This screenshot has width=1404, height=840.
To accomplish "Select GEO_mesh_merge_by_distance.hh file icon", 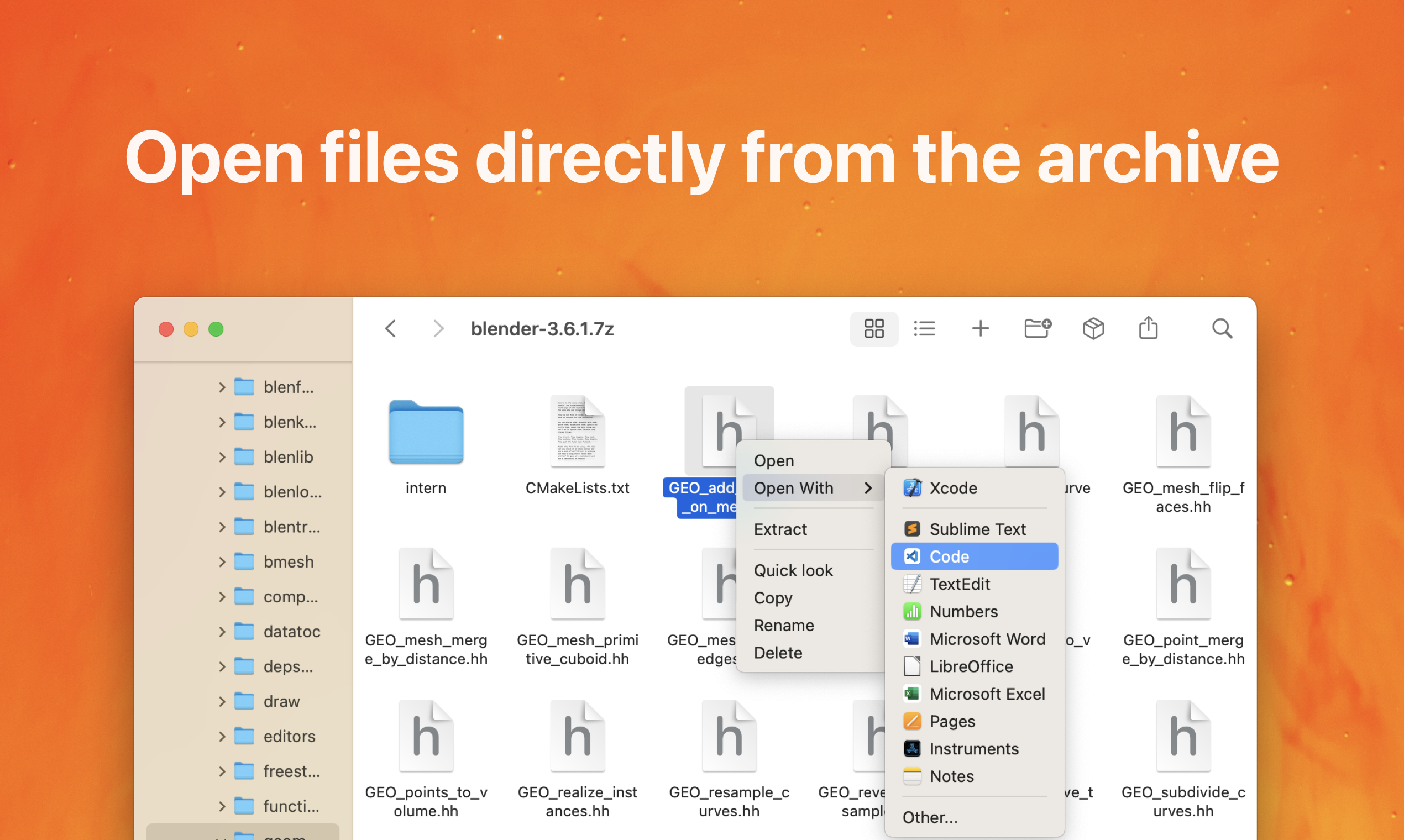I will point(426,584).
